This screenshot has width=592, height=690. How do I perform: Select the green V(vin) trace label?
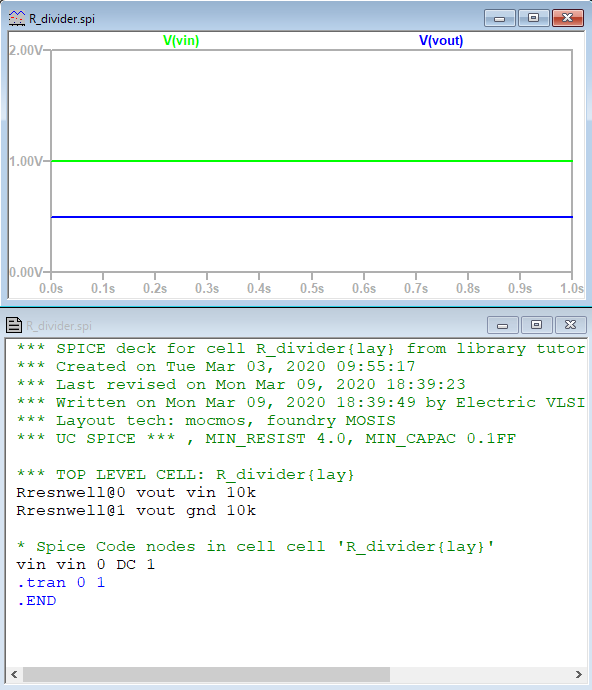point(181,40)
